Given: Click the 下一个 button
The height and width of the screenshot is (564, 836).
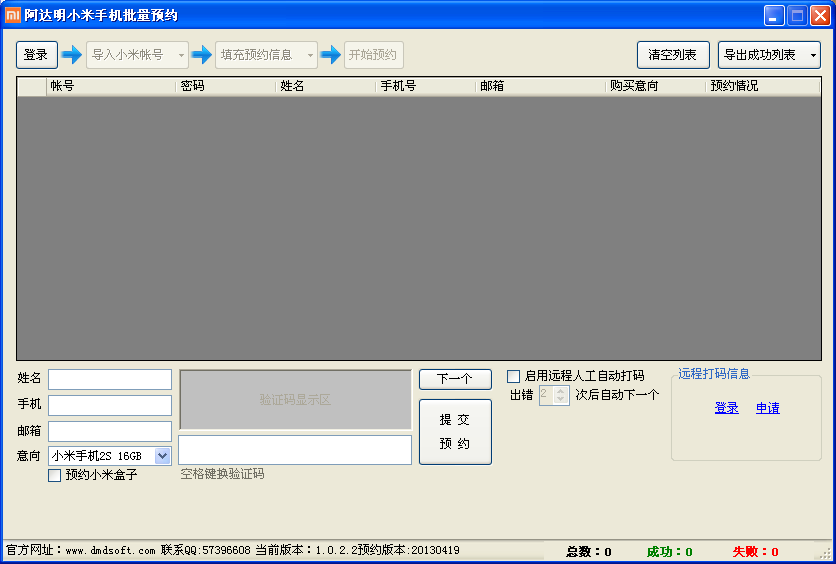Looking at the screenshot, I should (x=455, y=380).
